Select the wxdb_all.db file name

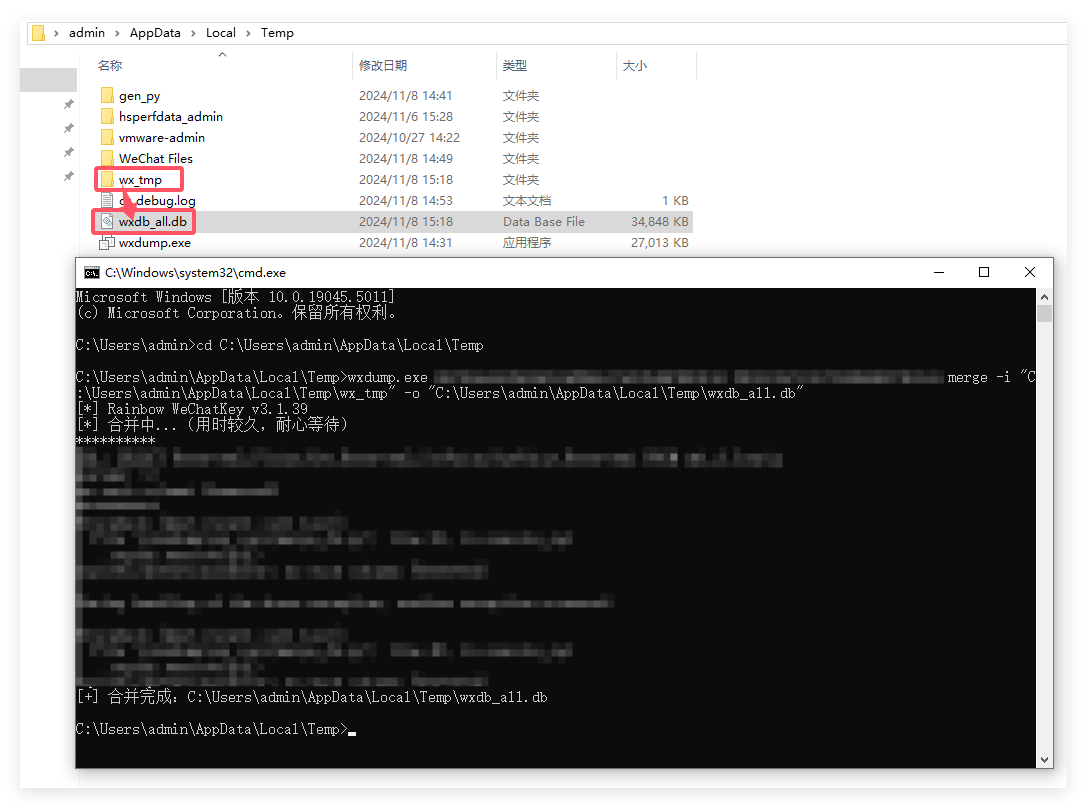pos(153,222)
